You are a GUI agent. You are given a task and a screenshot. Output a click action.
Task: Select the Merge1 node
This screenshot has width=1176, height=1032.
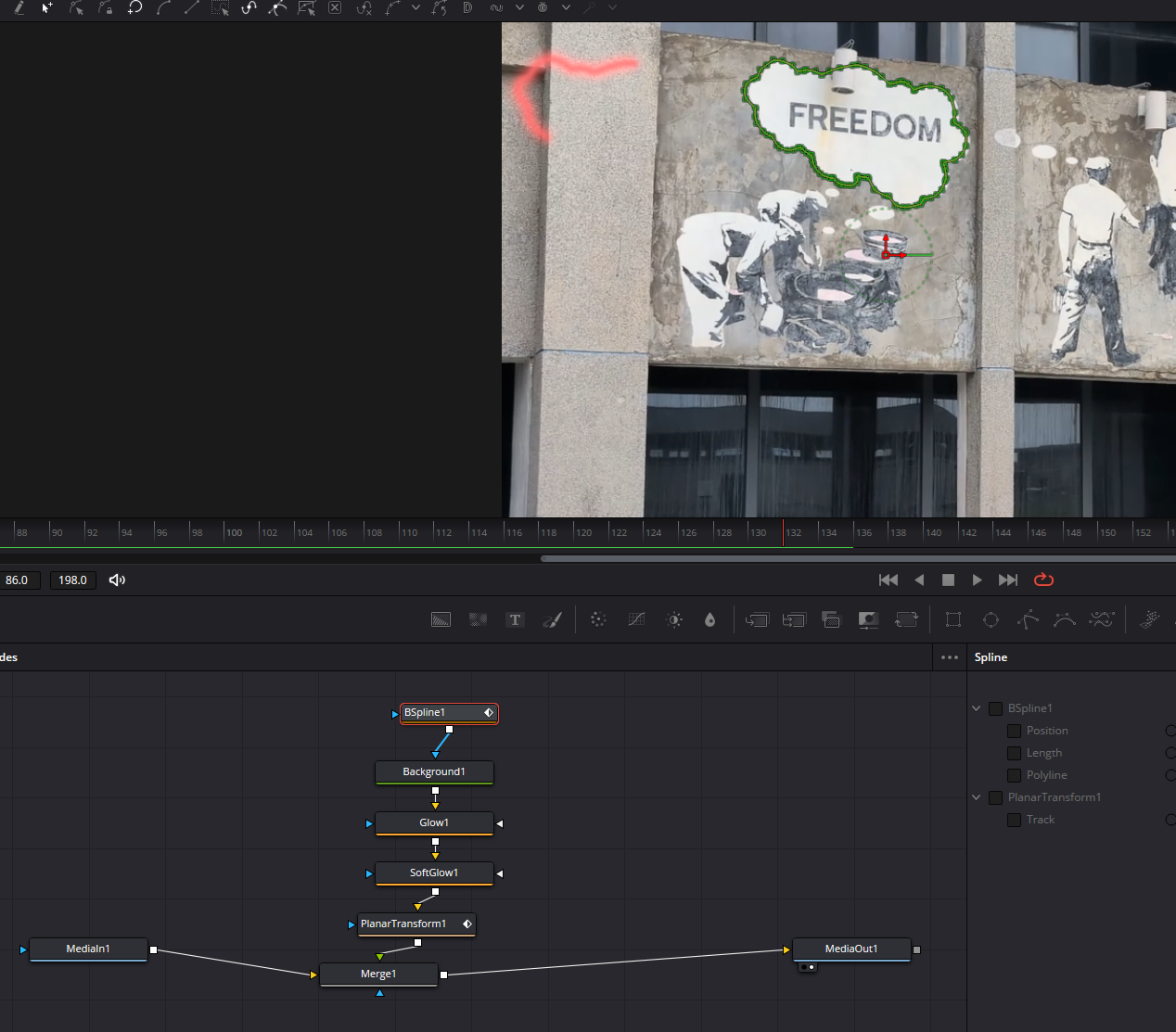click(378, 975)
